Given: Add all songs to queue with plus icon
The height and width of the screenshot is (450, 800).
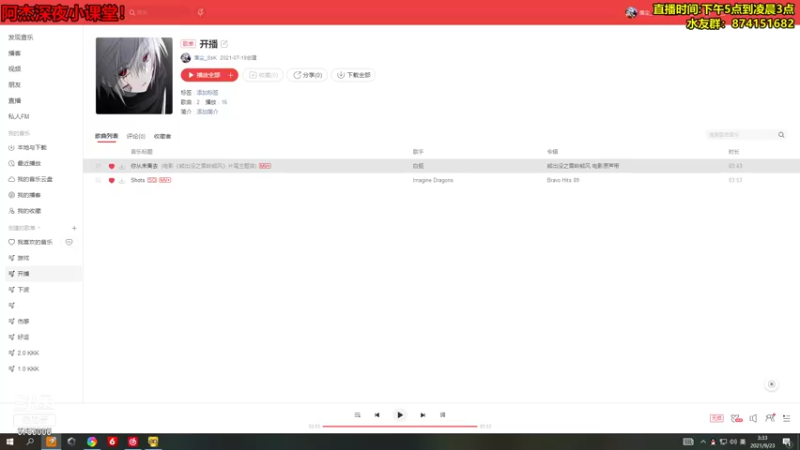Looking at the screenshot, I should tap(231, 75).
